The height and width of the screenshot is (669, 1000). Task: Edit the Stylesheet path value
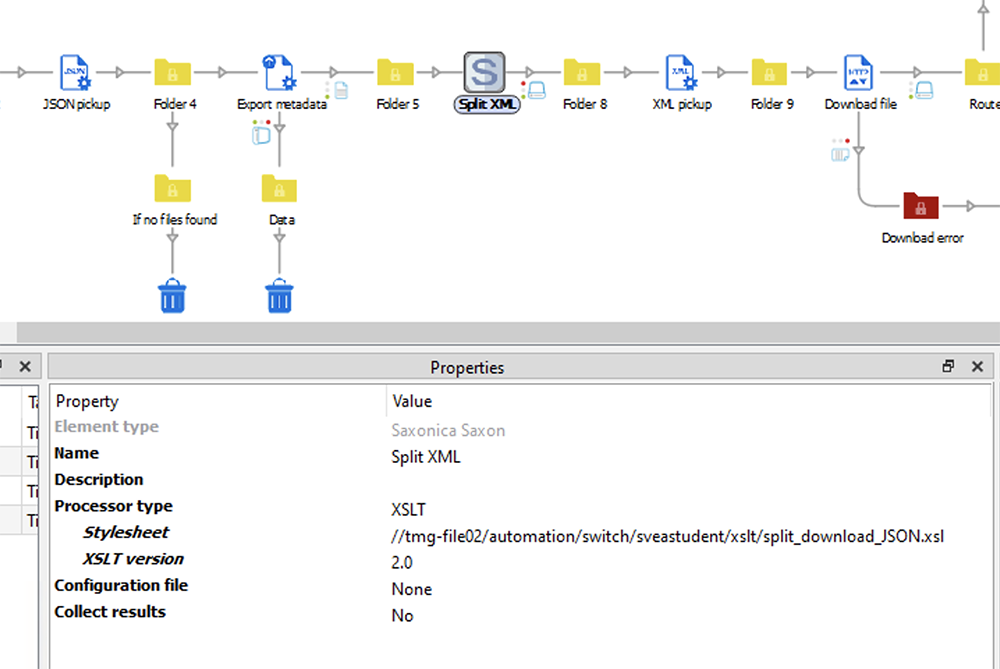point(667,537)
